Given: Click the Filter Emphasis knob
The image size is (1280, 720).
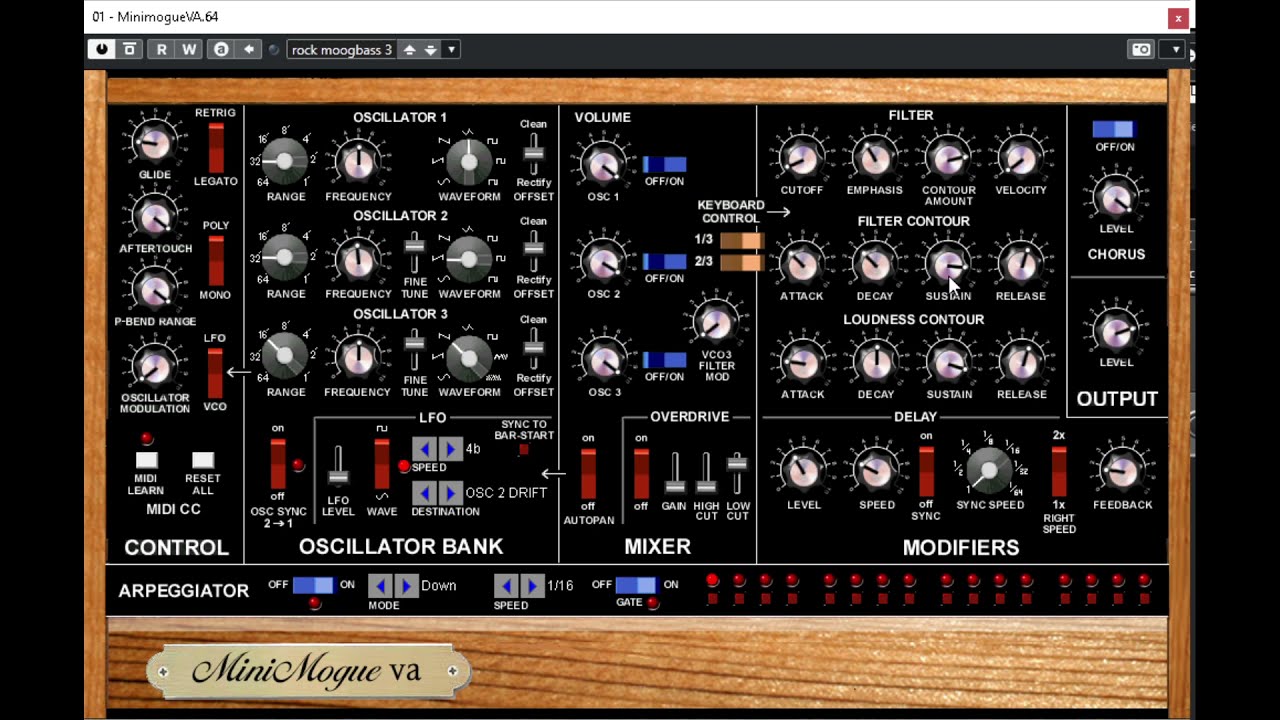Looking at the screenshot, I should click(874, 159).
